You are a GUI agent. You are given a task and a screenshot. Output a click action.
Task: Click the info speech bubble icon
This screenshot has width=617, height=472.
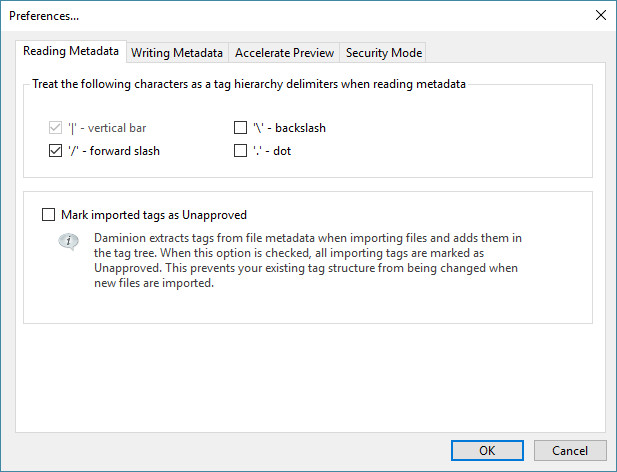point(68,243)
